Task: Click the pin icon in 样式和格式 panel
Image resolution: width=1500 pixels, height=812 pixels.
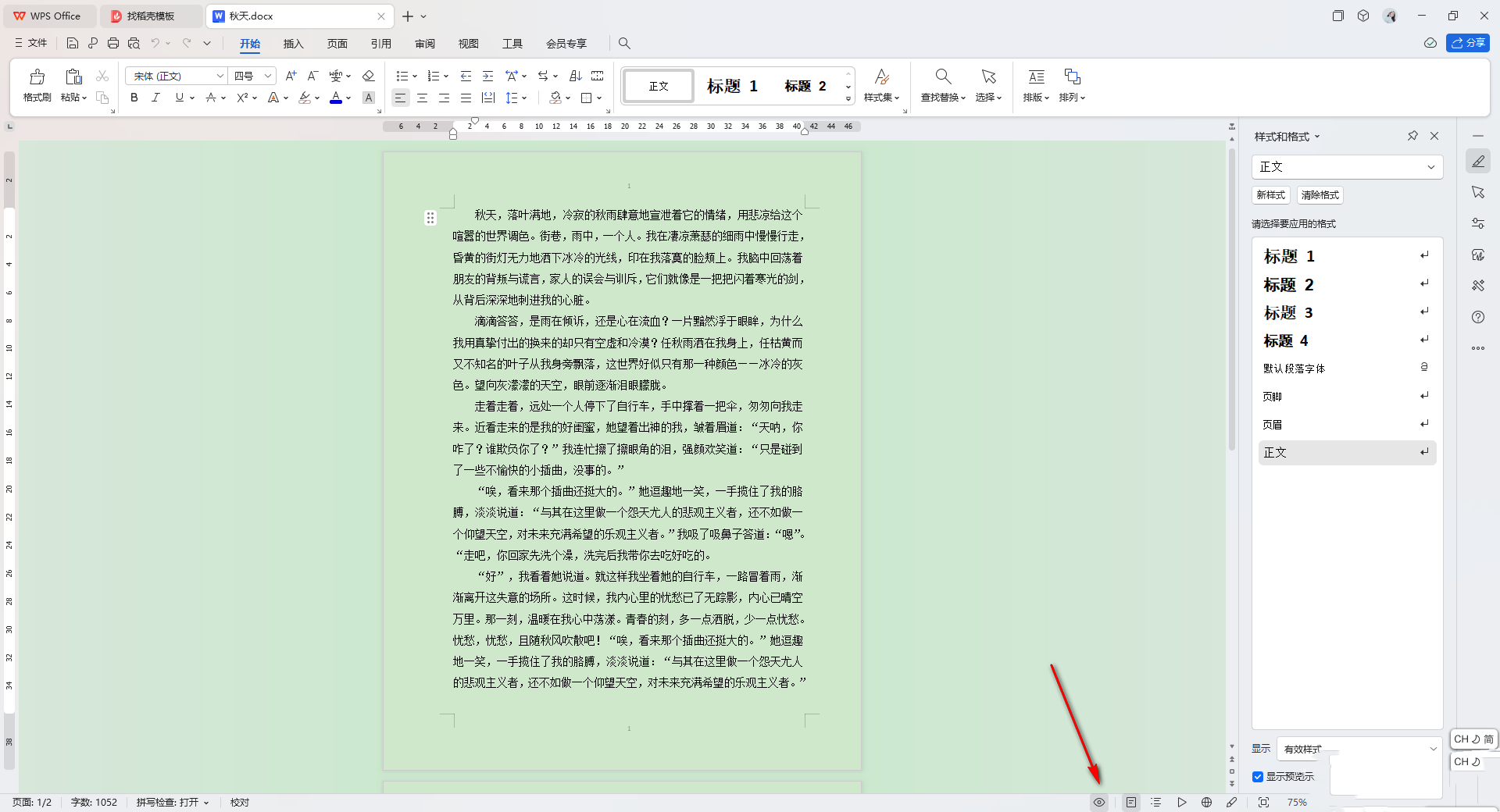Action: (1412, 136)
